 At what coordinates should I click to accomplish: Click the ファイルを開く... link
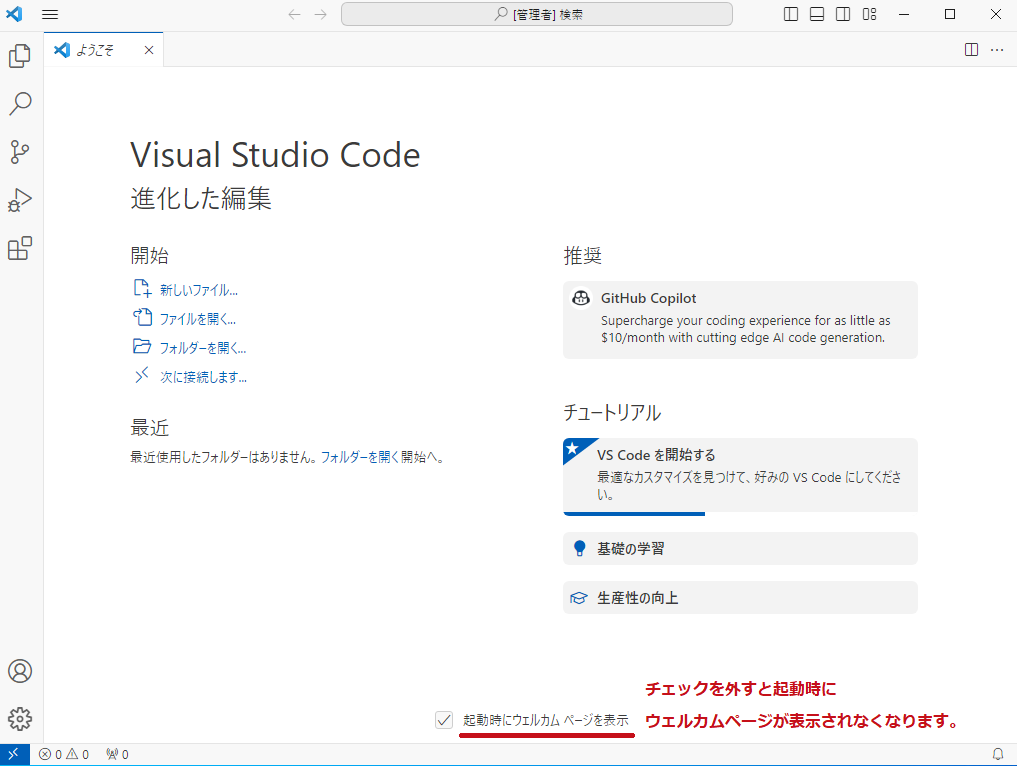[198, 318]
